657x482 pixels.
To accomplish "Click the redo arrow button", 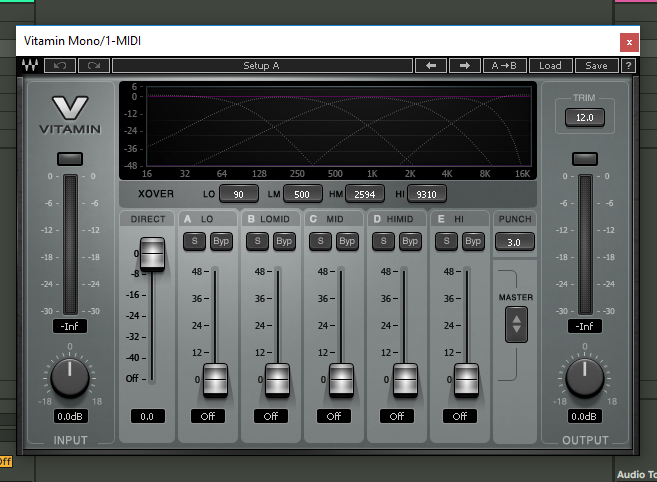I will click(x=94, y=65).
